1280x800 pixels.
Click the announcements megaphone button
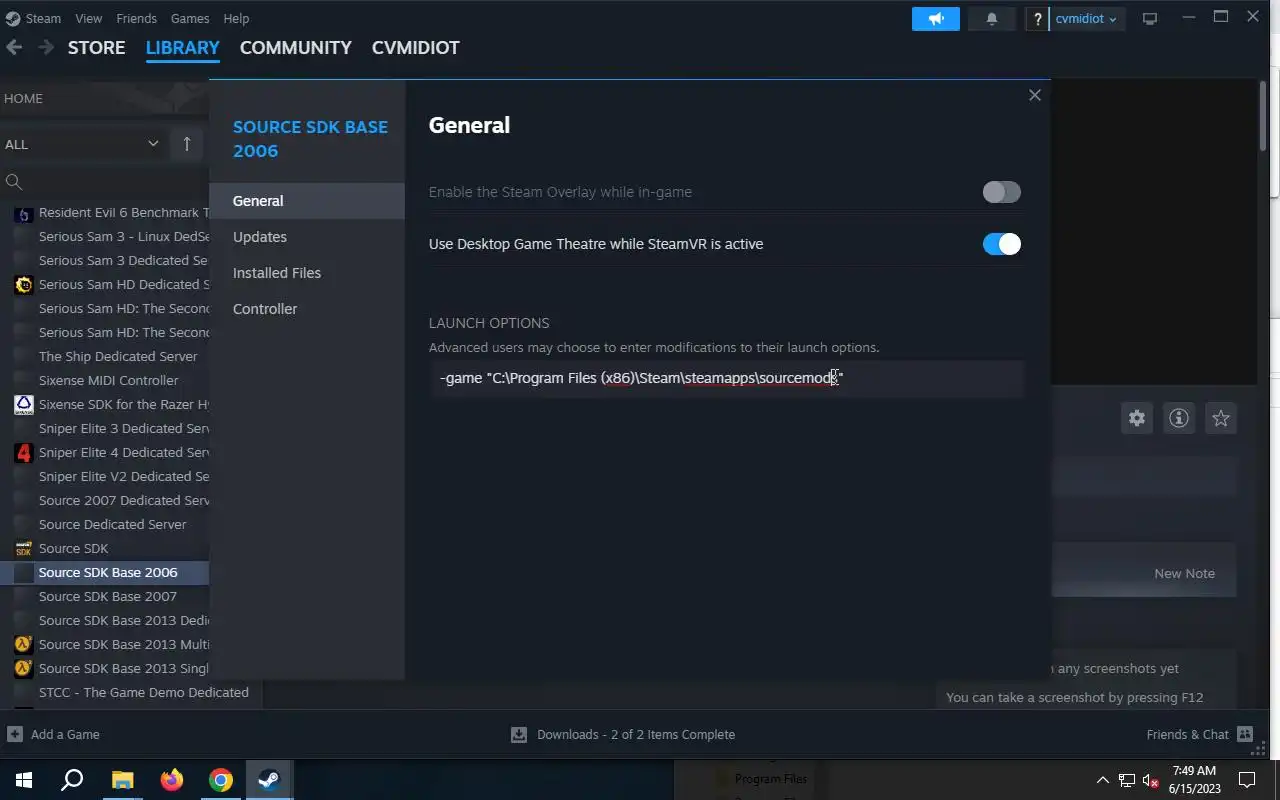[x=936, y=19]
